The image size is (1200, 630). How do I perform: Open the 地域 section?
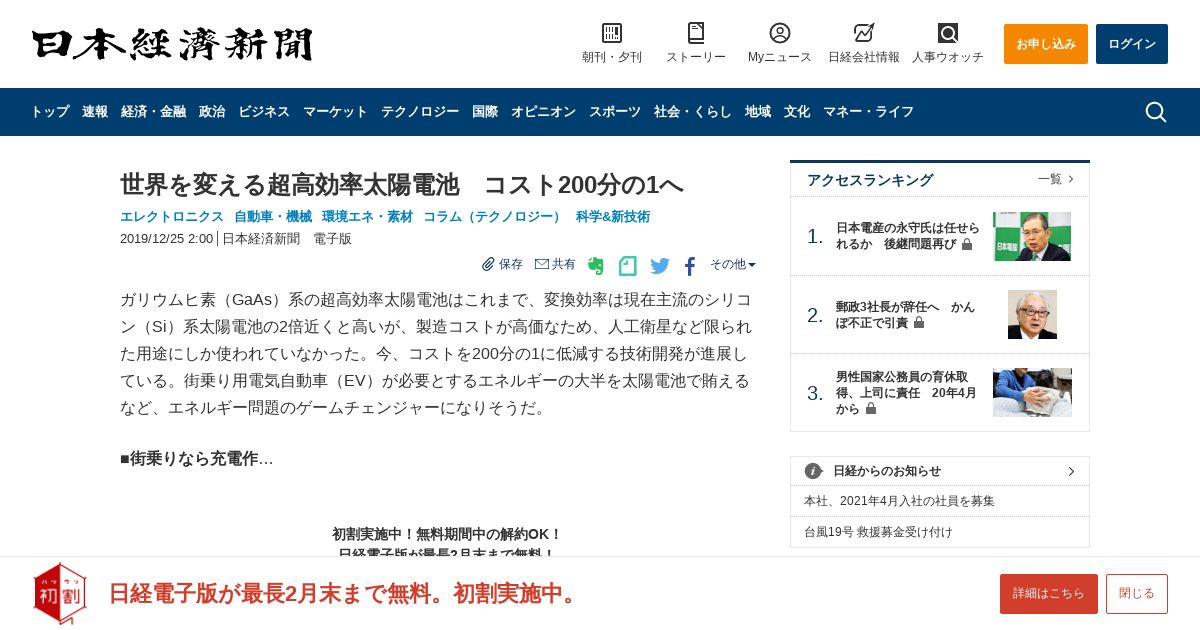tap(758, 112)
